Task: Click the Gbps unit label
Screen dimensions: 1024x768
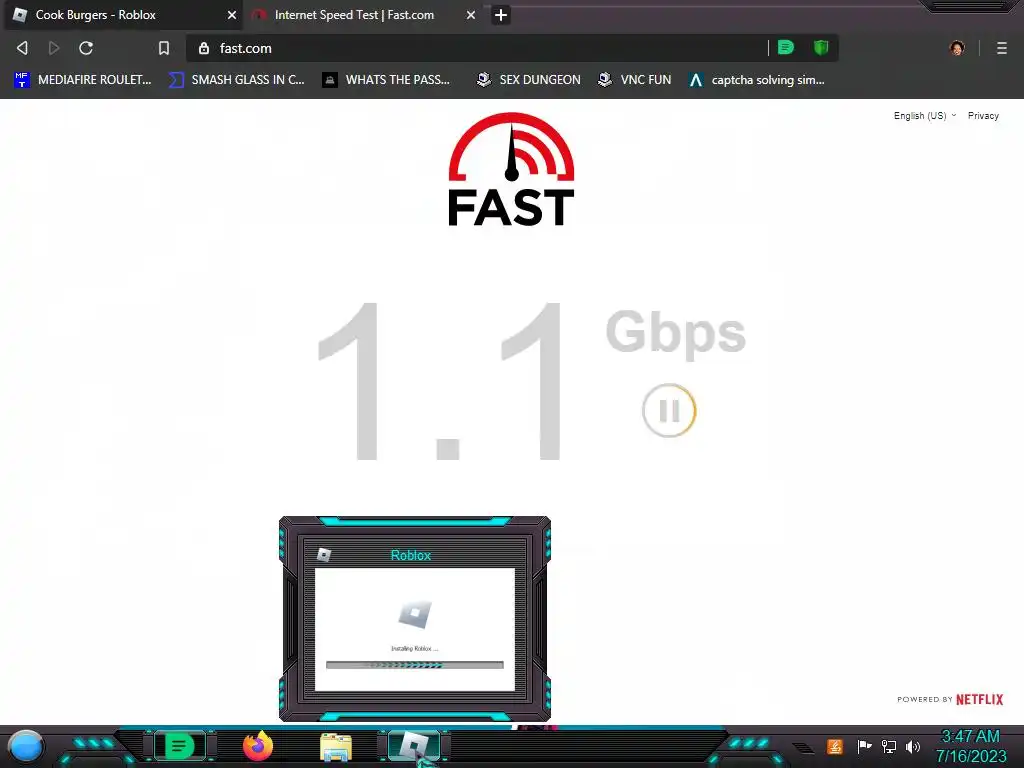Action: tap(675, 332)
